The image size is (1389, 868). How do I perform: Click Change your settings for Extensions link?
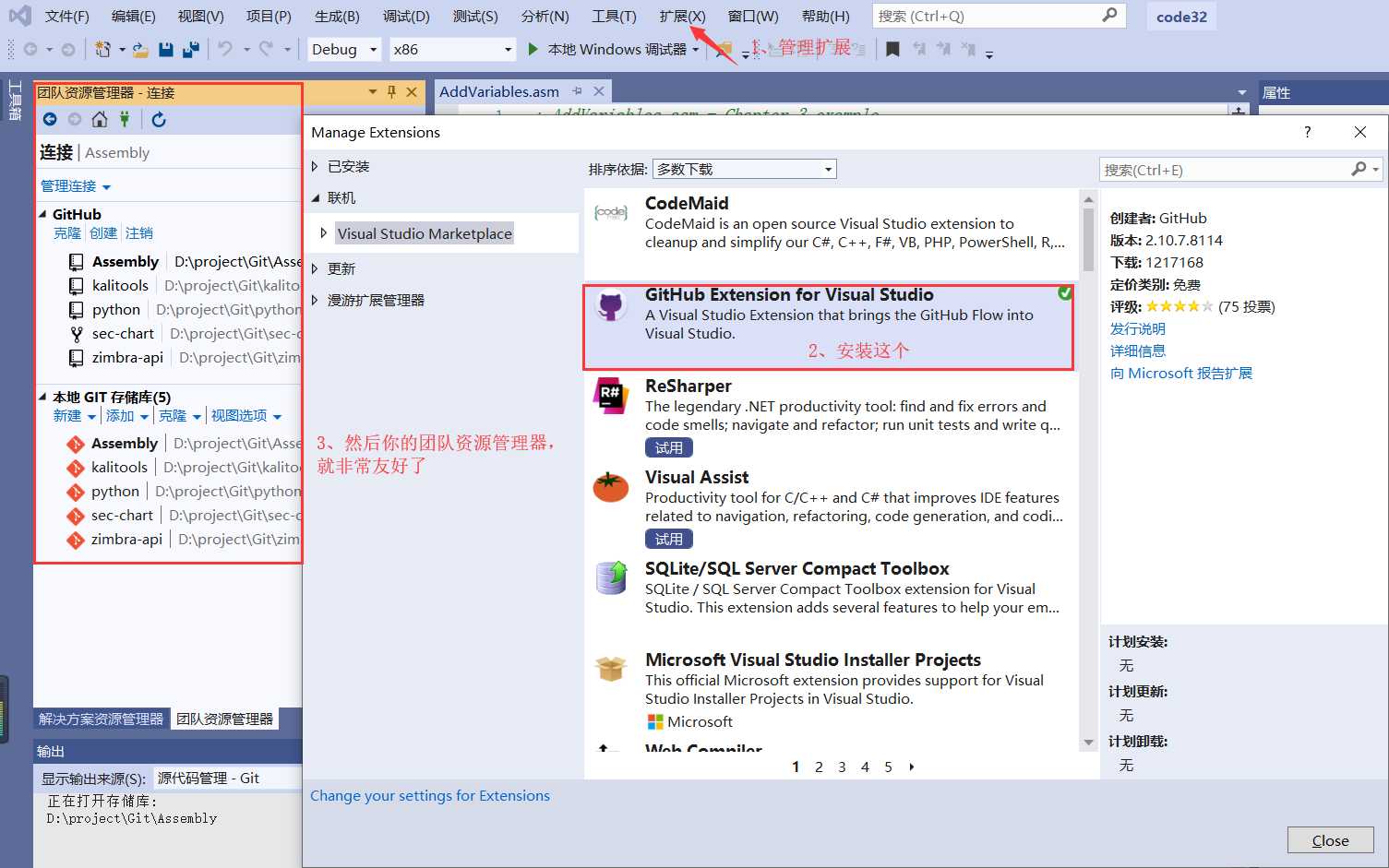click(x=430, y=795)
